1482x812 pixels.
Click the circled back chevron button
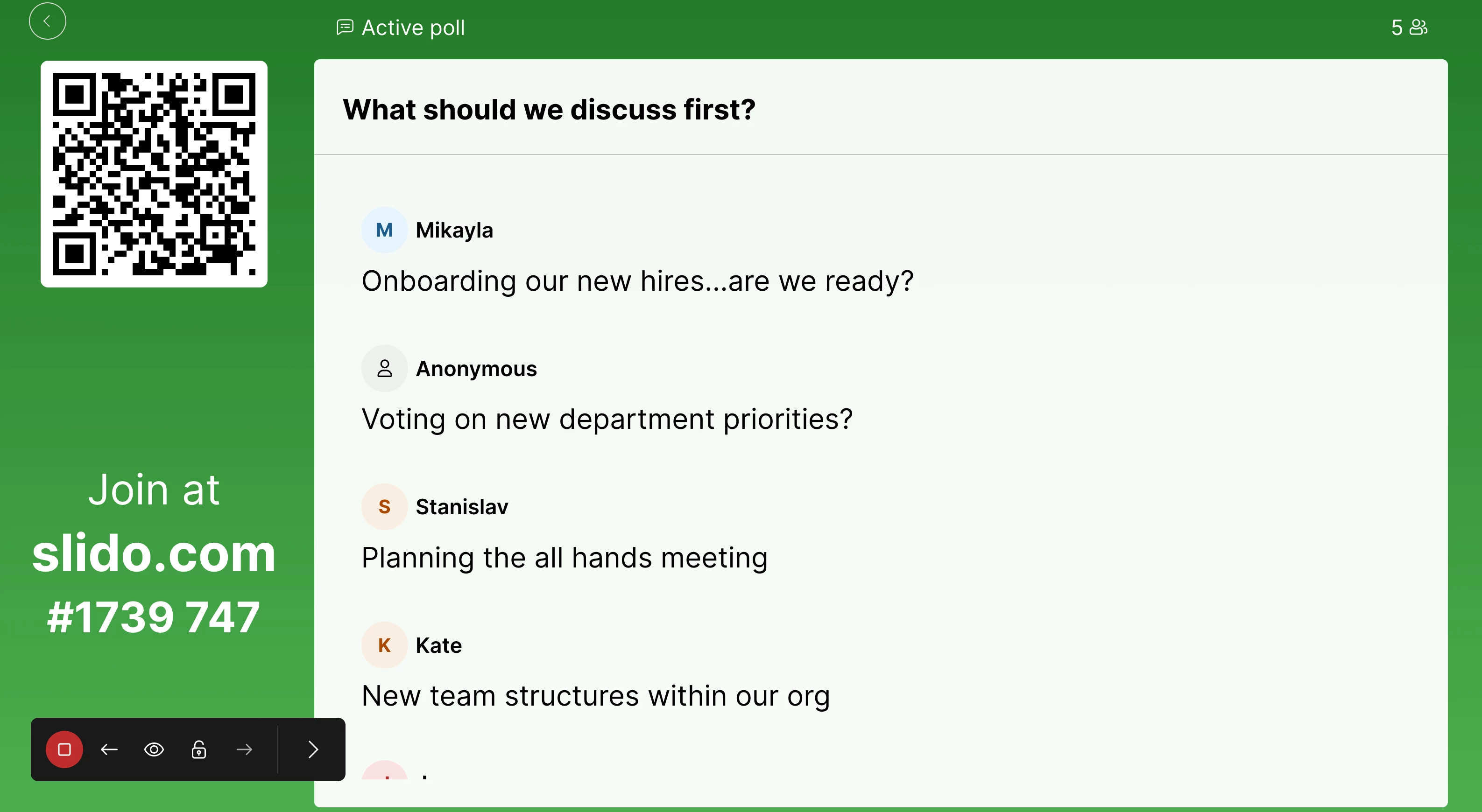click(x=47, y=21)
